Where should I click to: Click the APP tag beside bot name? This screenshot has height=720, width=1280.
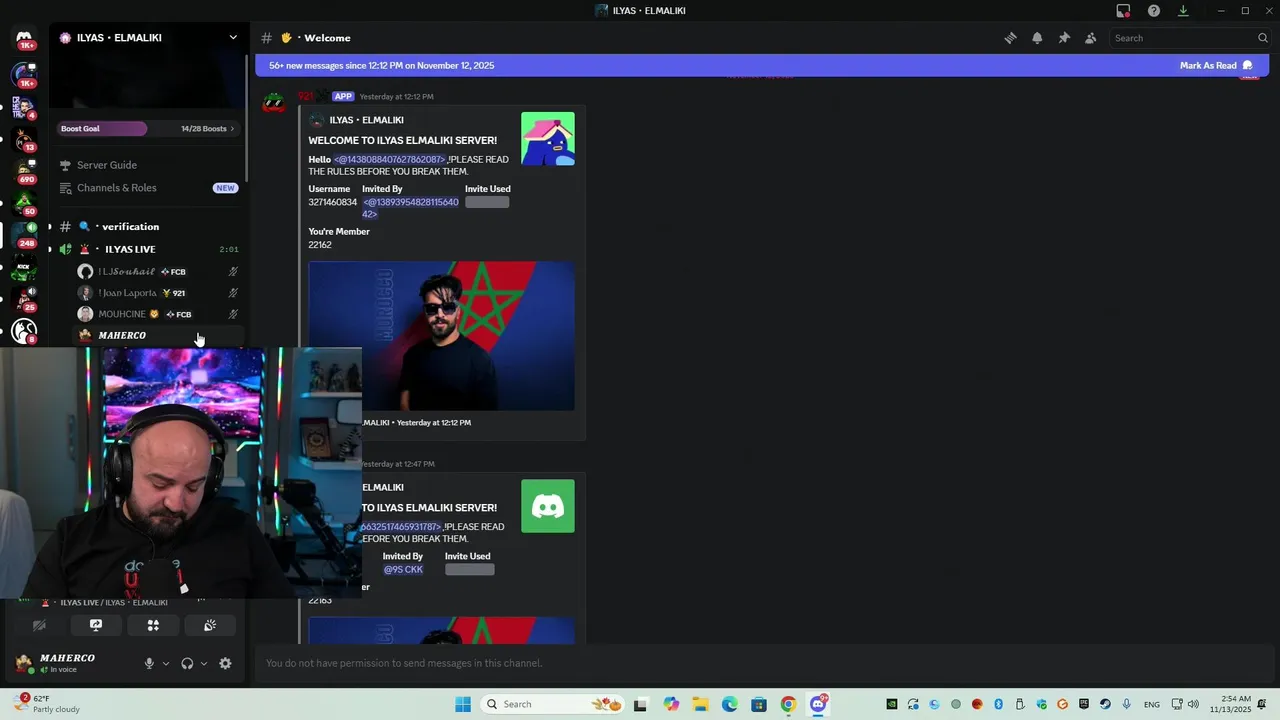click(343, 97)
